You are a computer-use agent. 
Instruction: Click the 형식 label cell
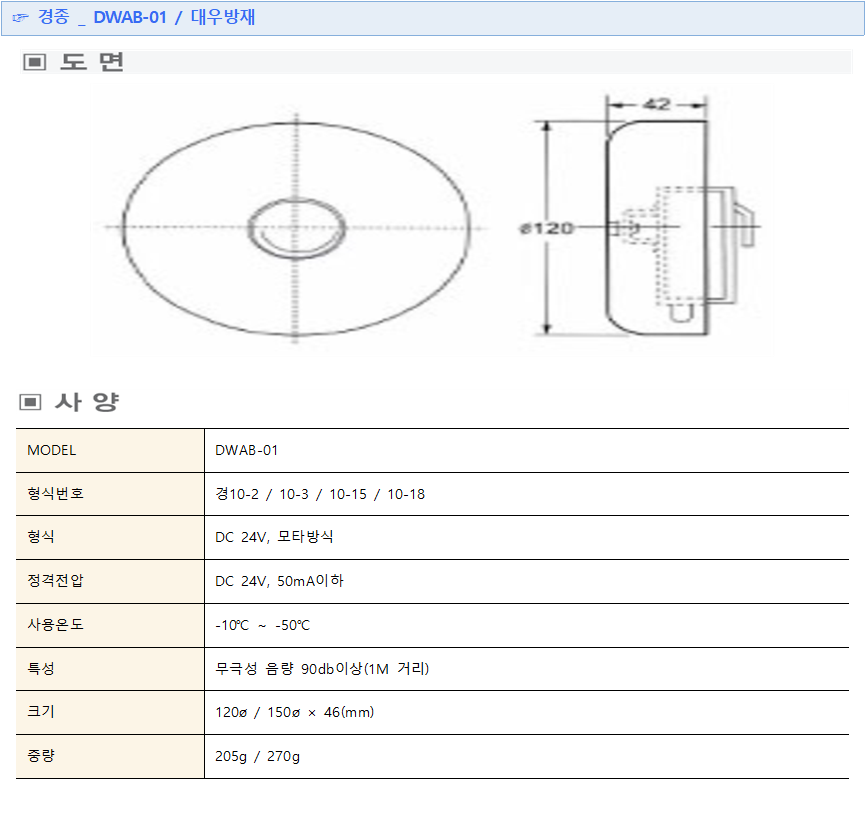(110, 538)
